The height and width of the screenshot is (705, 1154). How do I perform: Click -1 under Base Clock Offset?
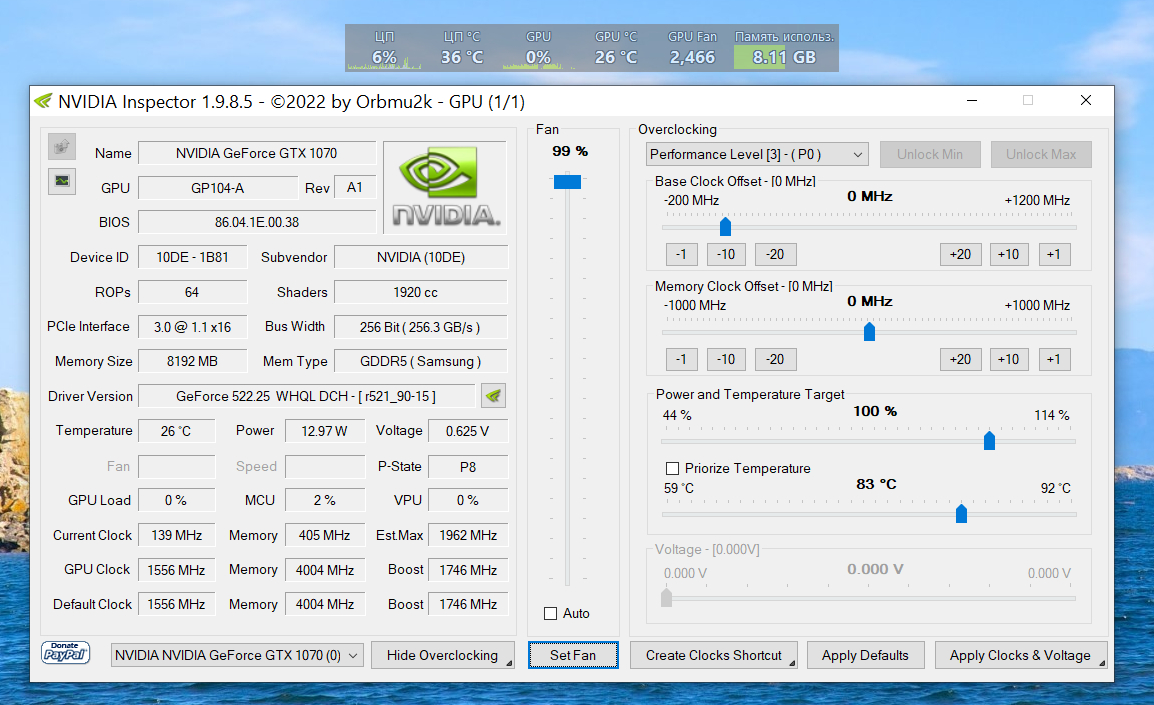(682, 255)
